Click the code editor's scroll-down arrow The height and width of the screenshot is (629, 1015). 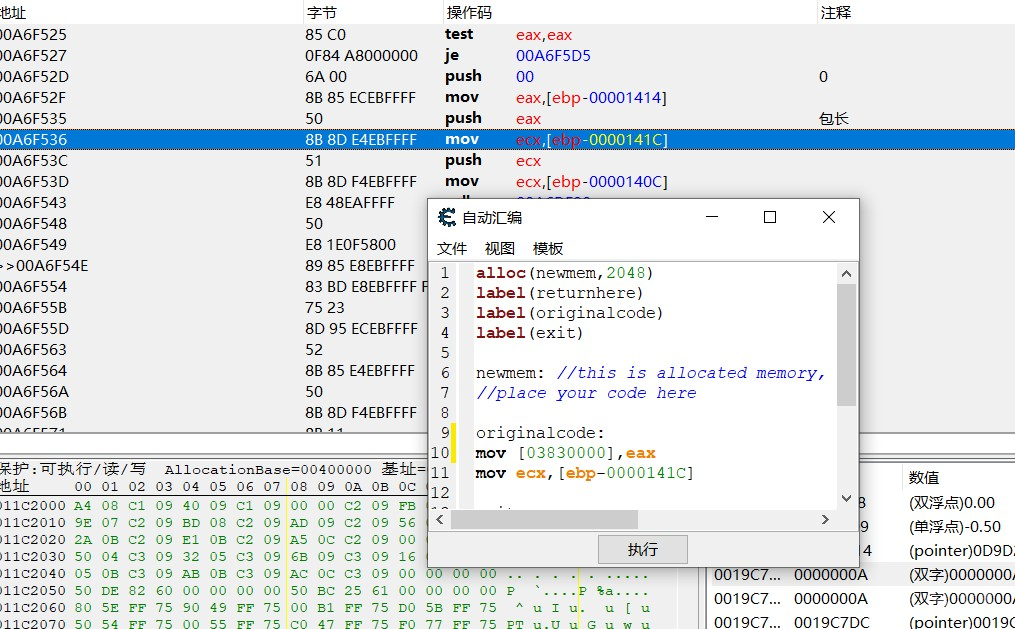[x=846, y=498]
